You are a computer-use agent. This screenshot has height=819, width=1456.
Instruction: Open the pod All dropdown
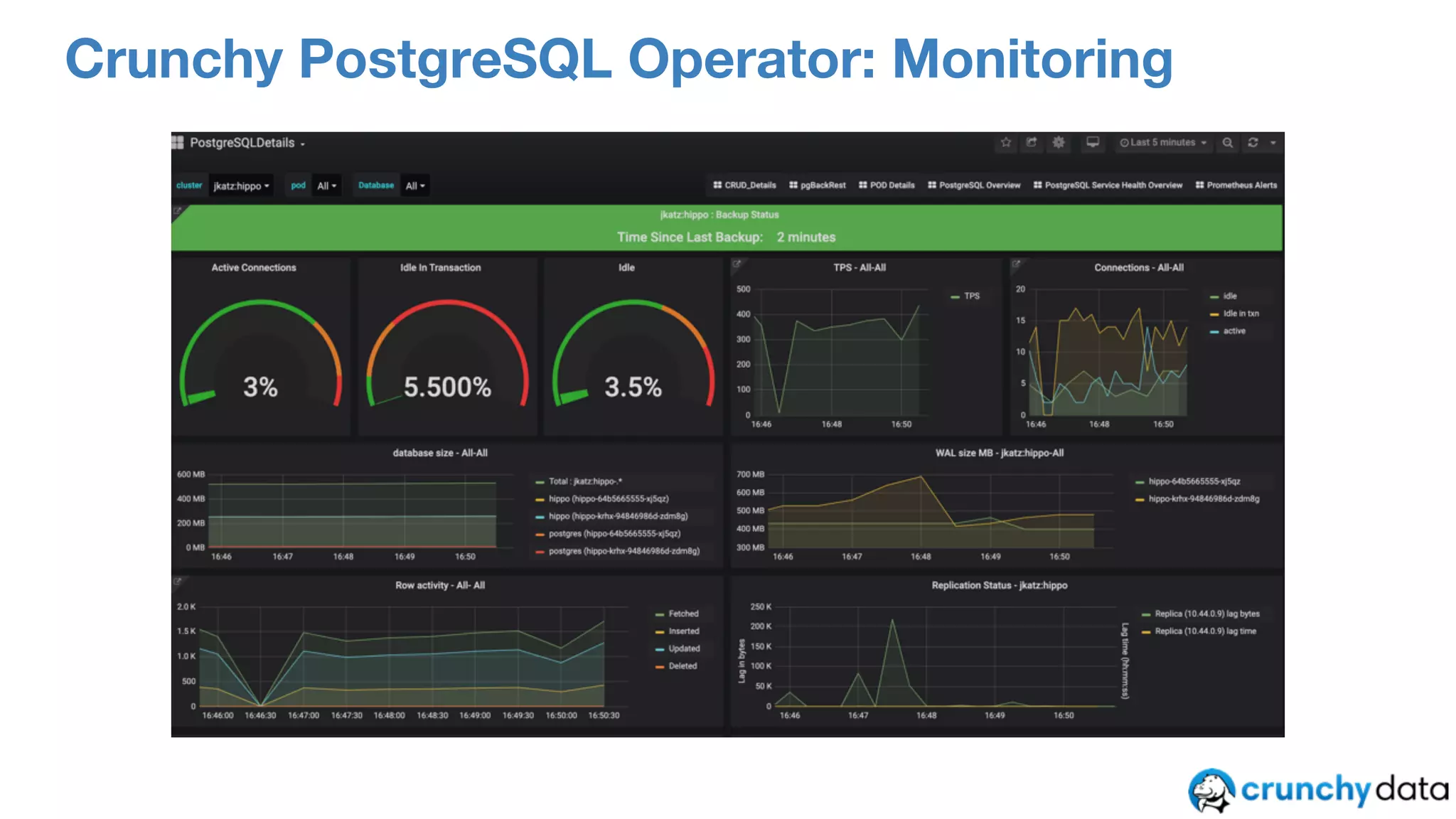click(x=326, y=186)
